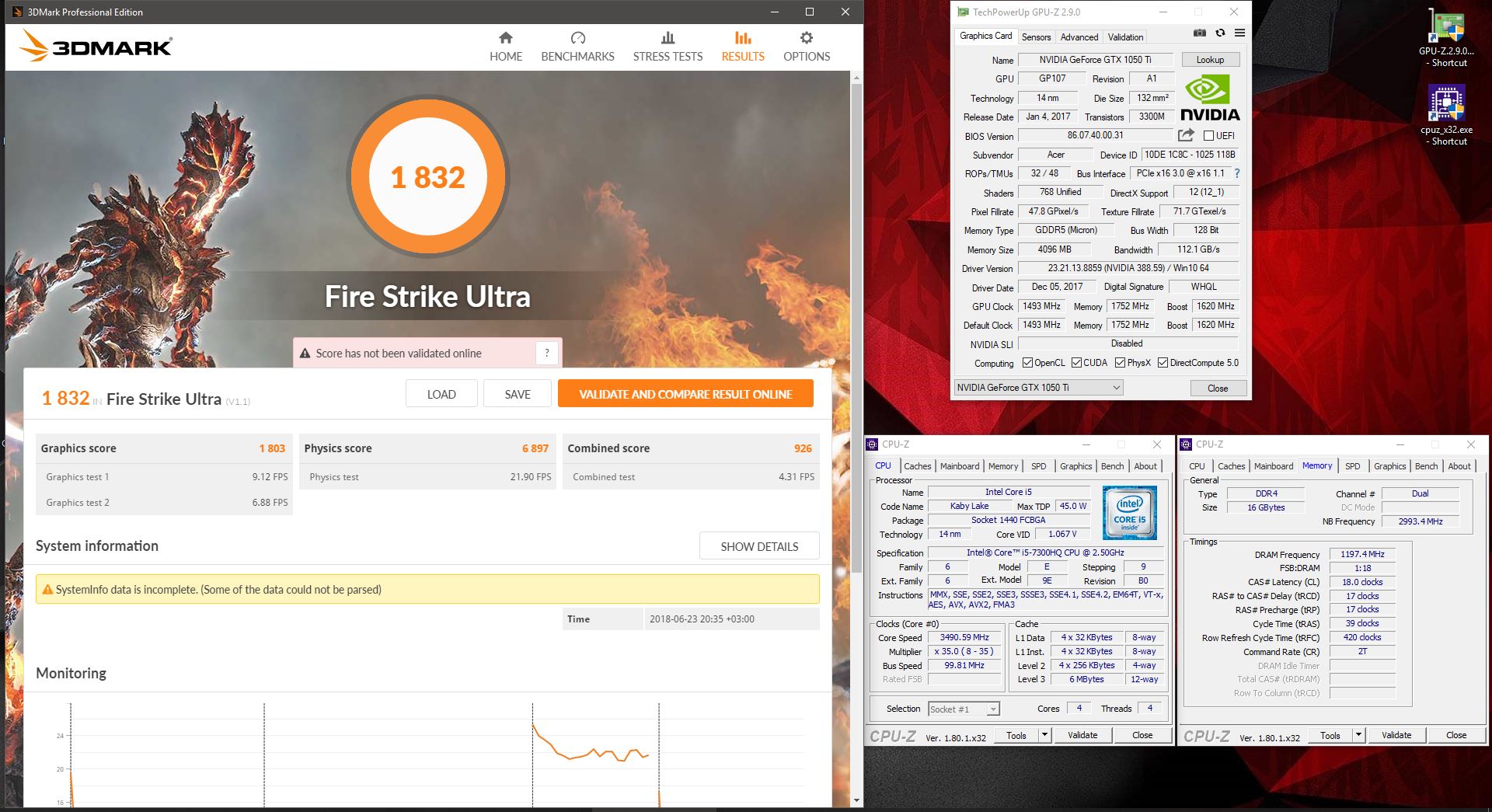The image size is (1492, 812).
Task: Click the Intel Core i5 logo in CPU-Z
Action: [x=1130, y=513]
